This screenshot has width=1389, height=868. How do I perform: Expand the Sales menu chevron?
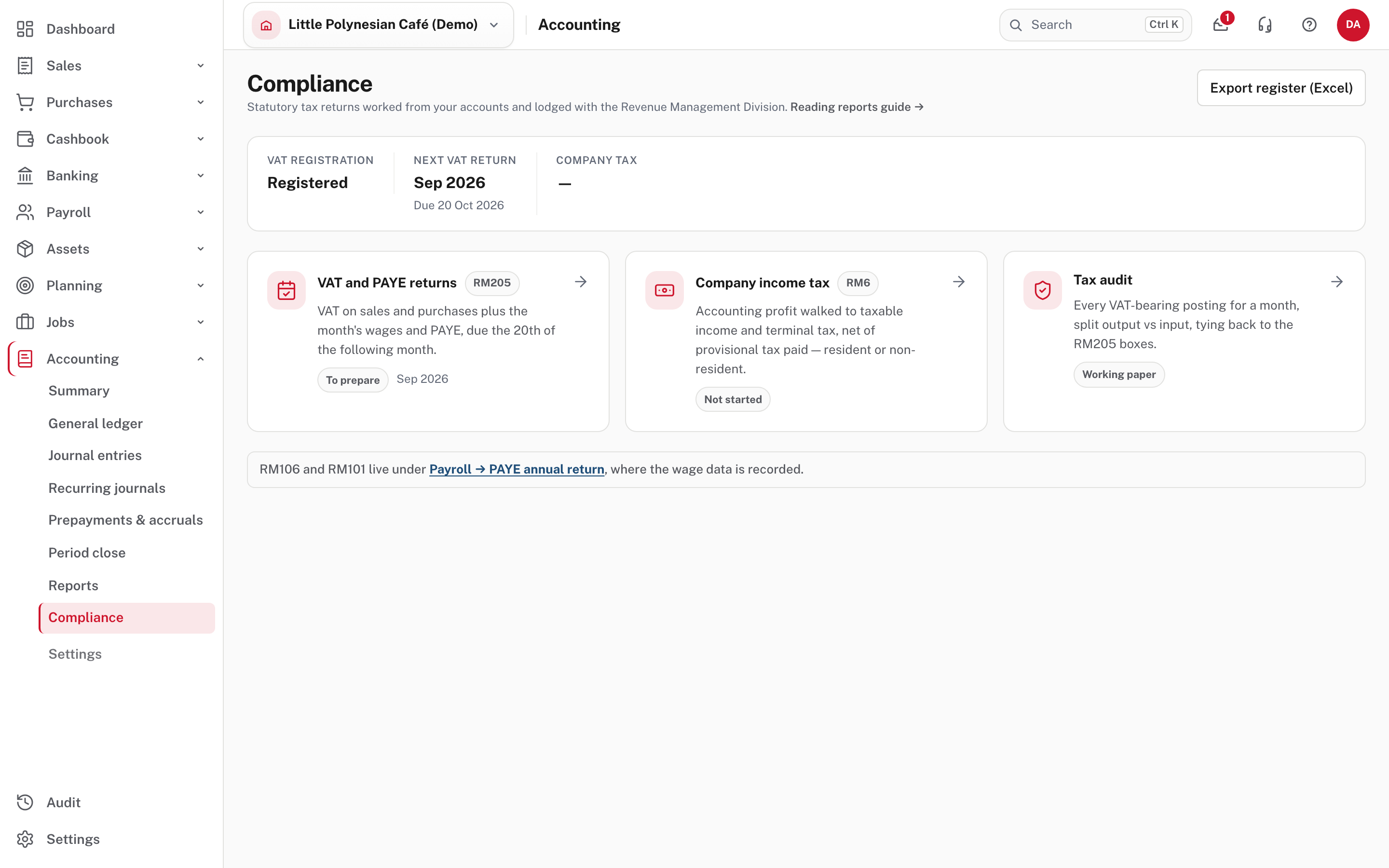[x=200, y=66]
